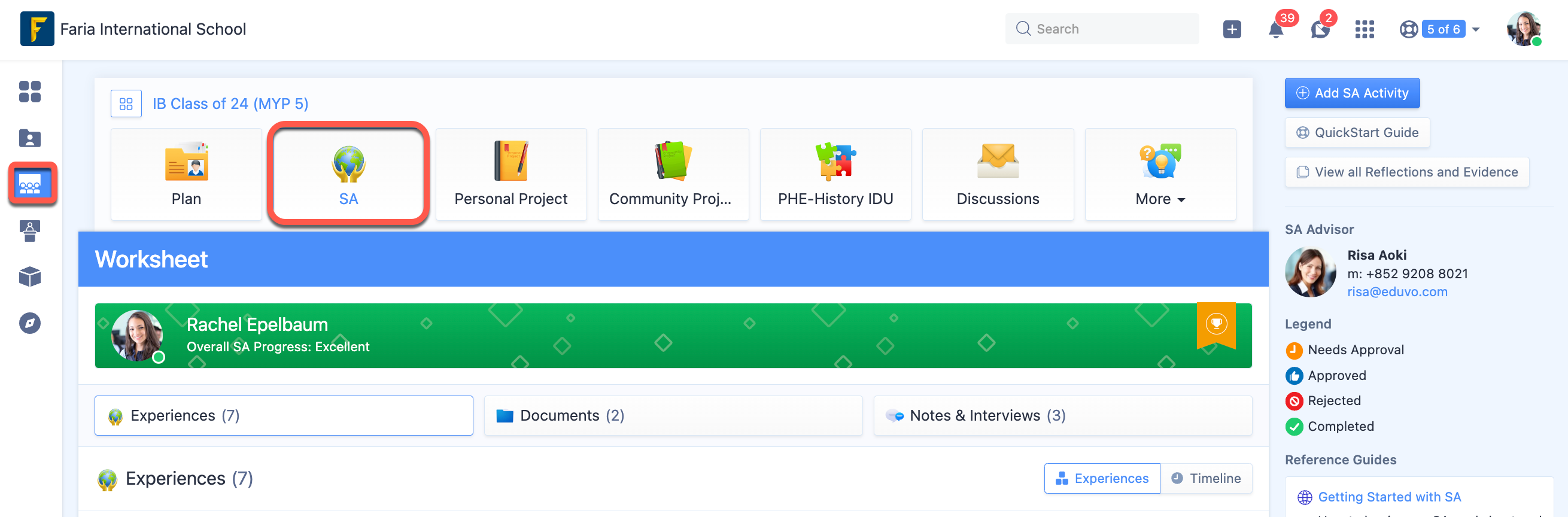
Task: Click the Faria school logo
Action: point(37,29)
